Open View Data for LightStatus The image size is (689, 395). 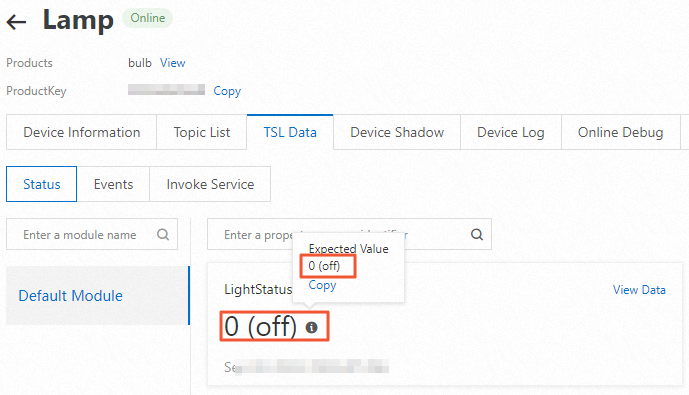coord(639,290)
